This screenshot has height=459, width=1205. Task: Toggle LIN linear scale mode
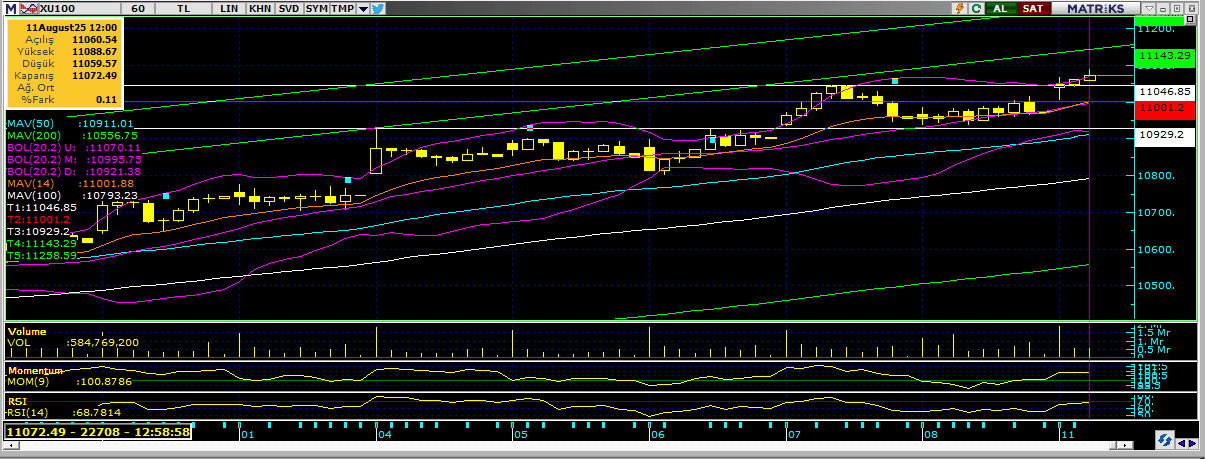[230, 8]
